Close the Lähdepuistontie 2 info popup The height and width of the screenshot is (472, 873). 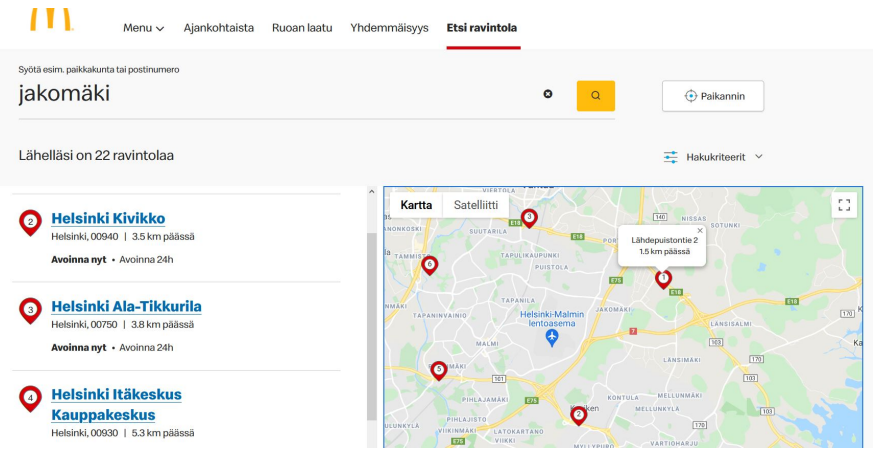coord(700,230)
